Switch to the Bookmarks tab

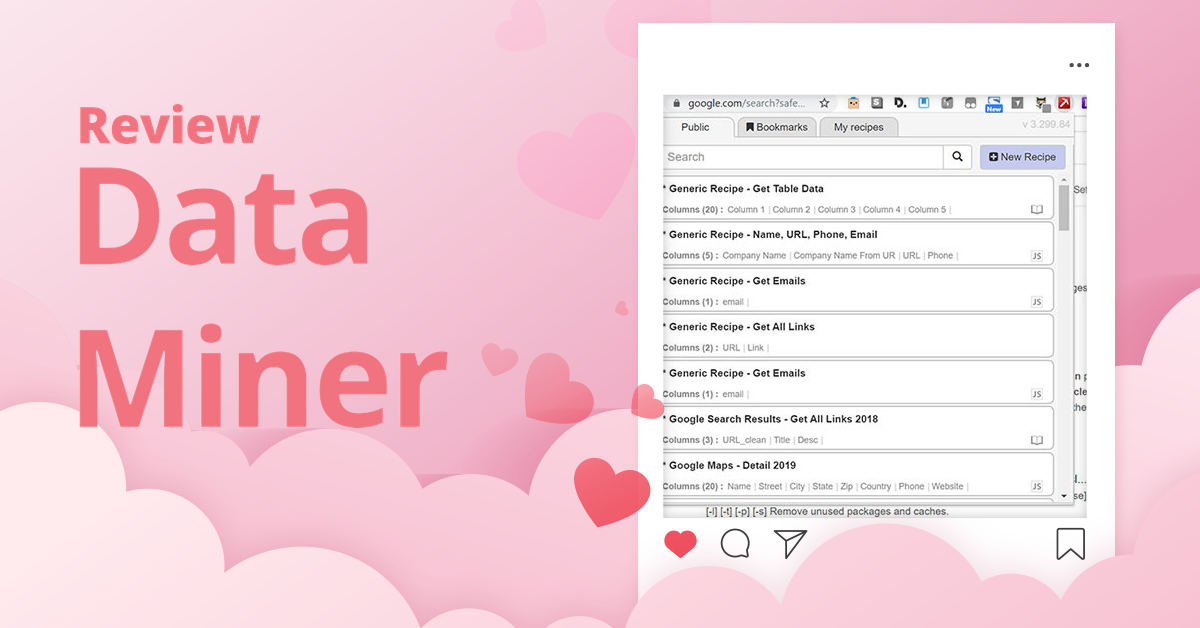776,127
